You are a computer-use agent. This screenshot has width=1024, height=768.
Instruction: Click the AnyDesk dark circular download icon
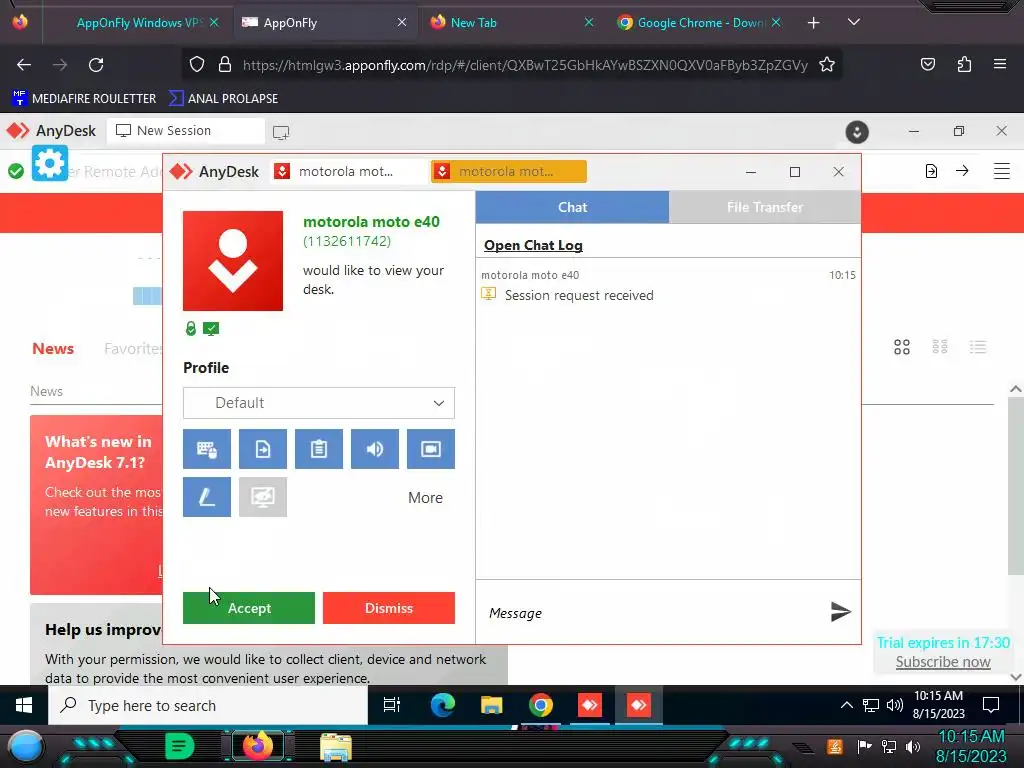coord(857,132)
